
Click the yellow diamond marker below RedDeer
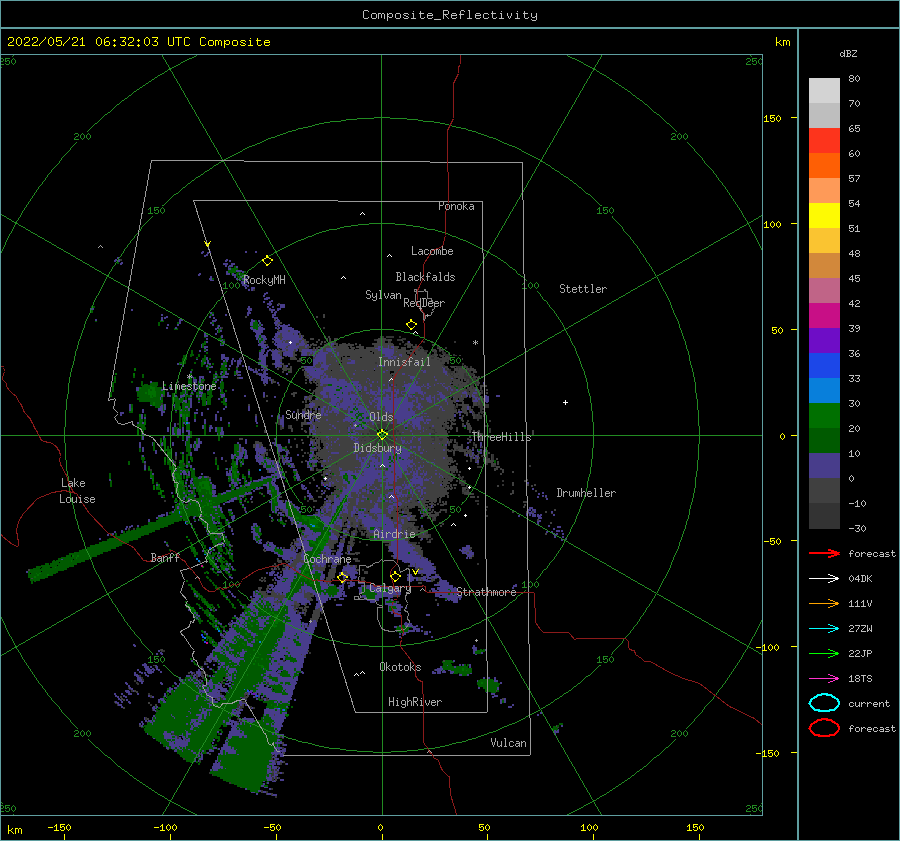412,325
